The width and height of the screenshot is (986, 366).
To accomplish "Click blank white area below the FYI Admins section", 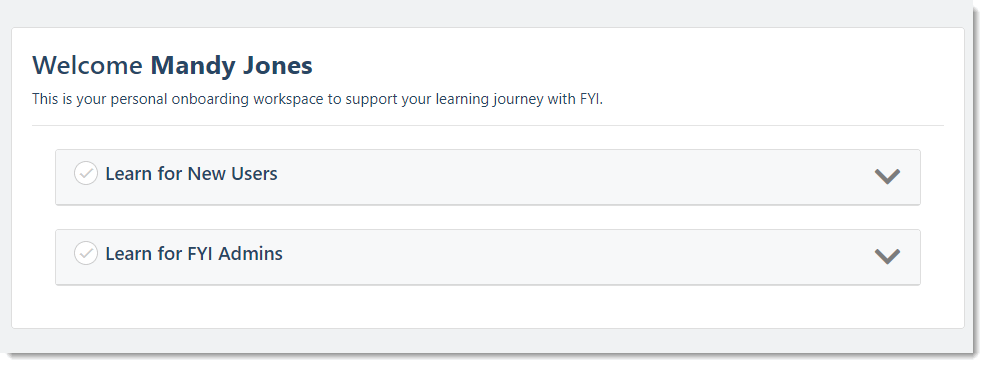I will point(488,306).
